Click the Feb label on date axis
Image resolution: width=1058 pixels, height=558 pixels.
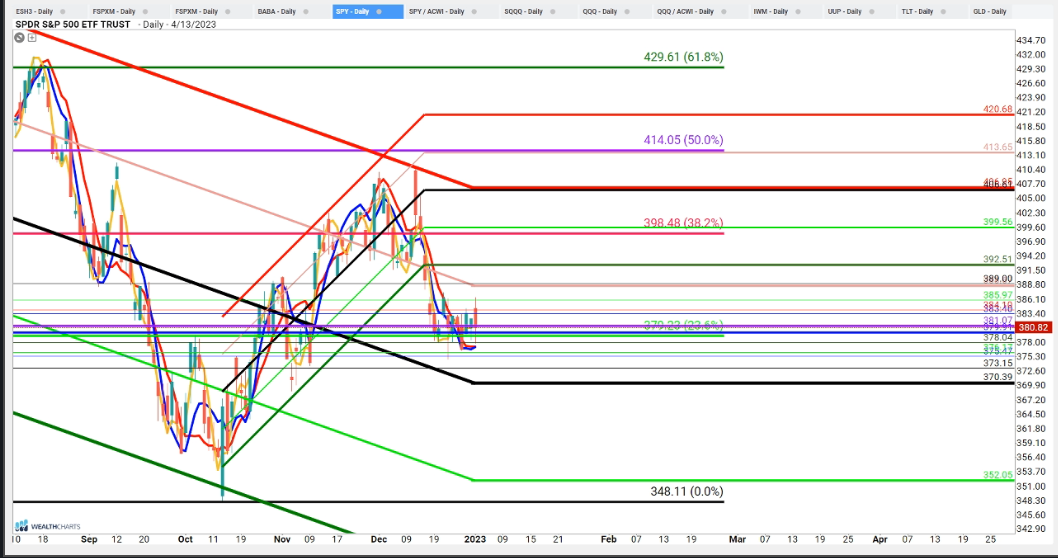[609, 539]
